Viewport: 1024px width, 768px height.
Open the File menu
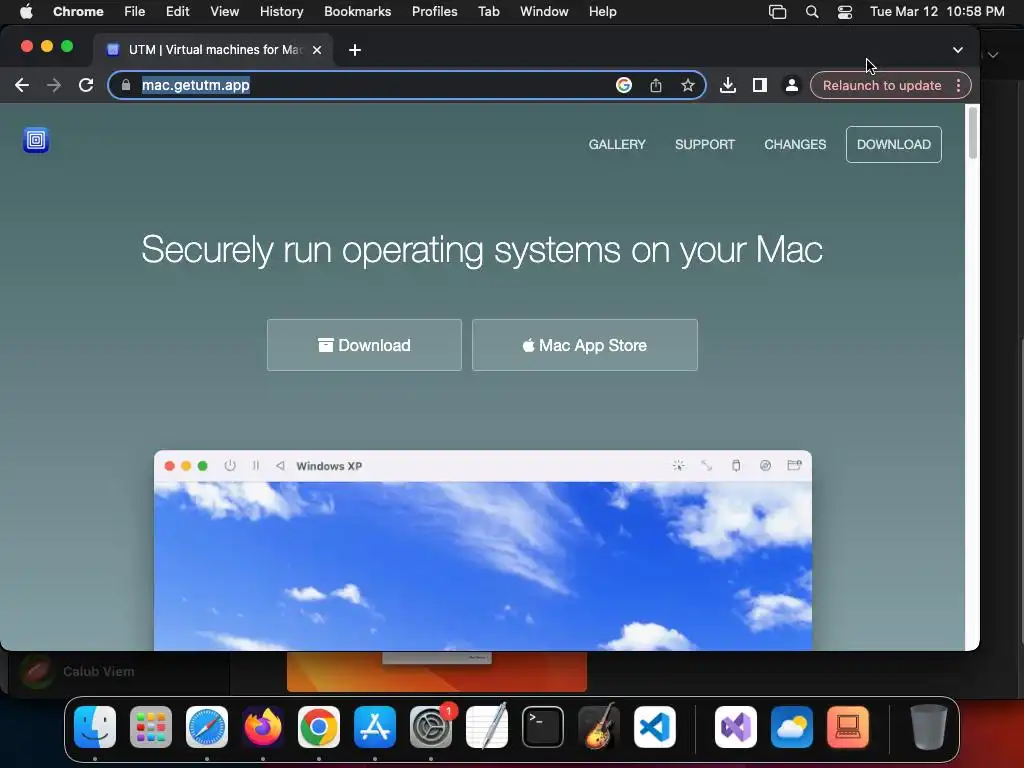pyautogui.click(x=135, y=12)
